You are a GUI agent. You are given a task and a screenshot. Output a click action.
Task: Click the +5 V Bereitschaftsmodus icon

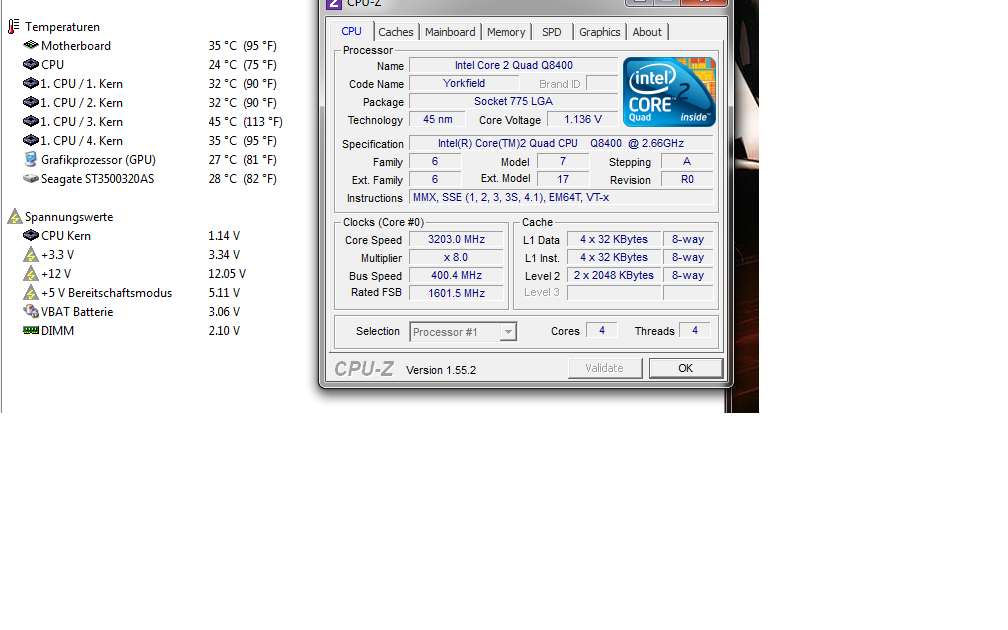coord(30,292)
